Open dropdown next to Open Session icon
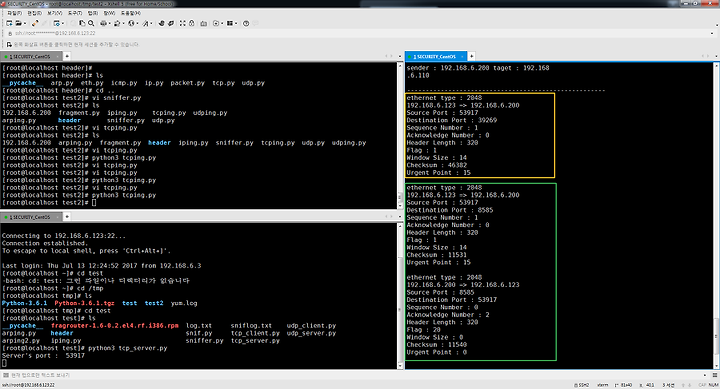 pos(25,23)
